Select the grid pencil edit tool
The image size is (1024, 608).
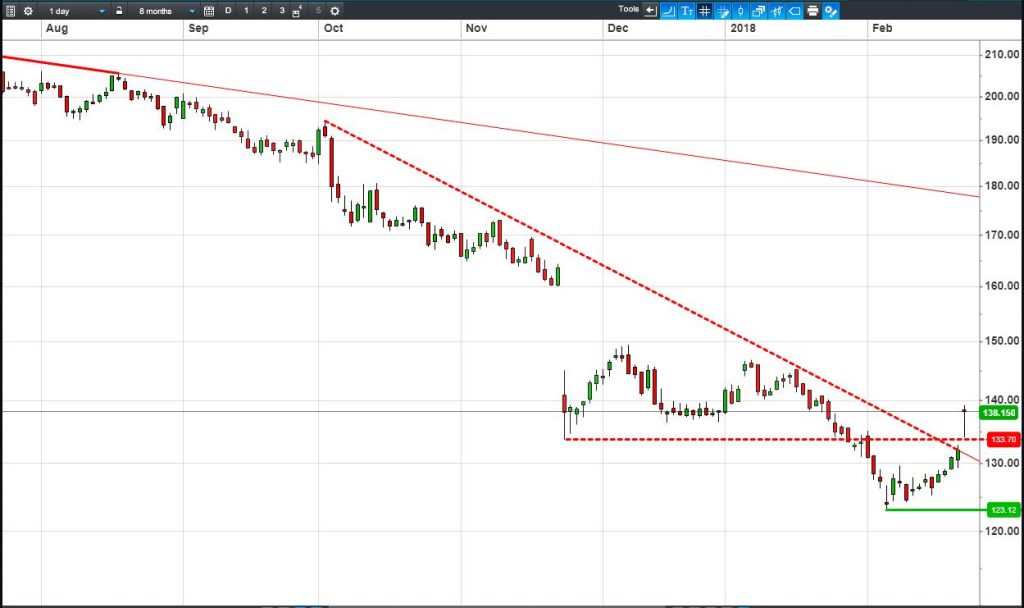723,10
